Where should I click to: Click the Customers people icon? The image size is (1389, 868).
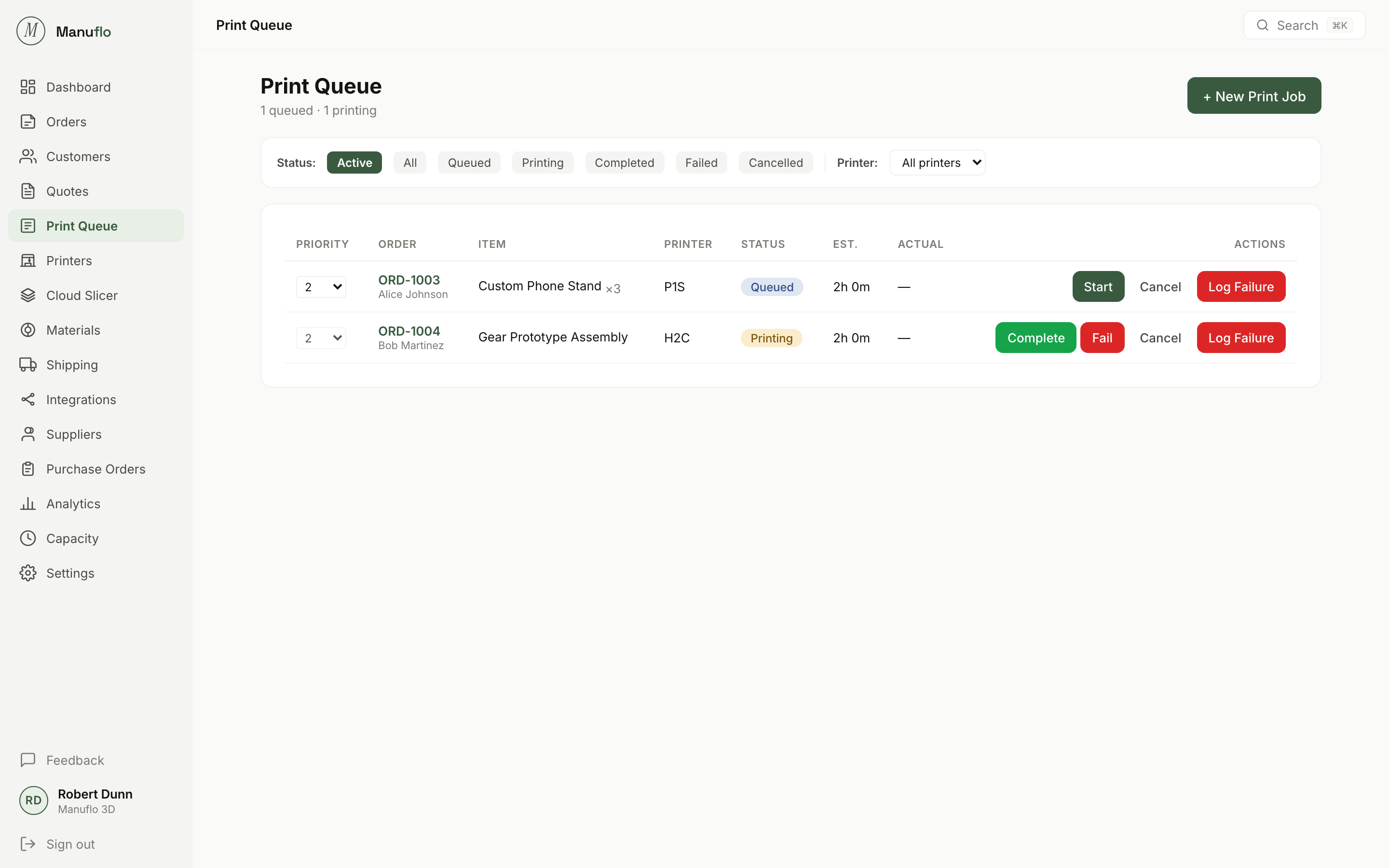tap(27, 156)
